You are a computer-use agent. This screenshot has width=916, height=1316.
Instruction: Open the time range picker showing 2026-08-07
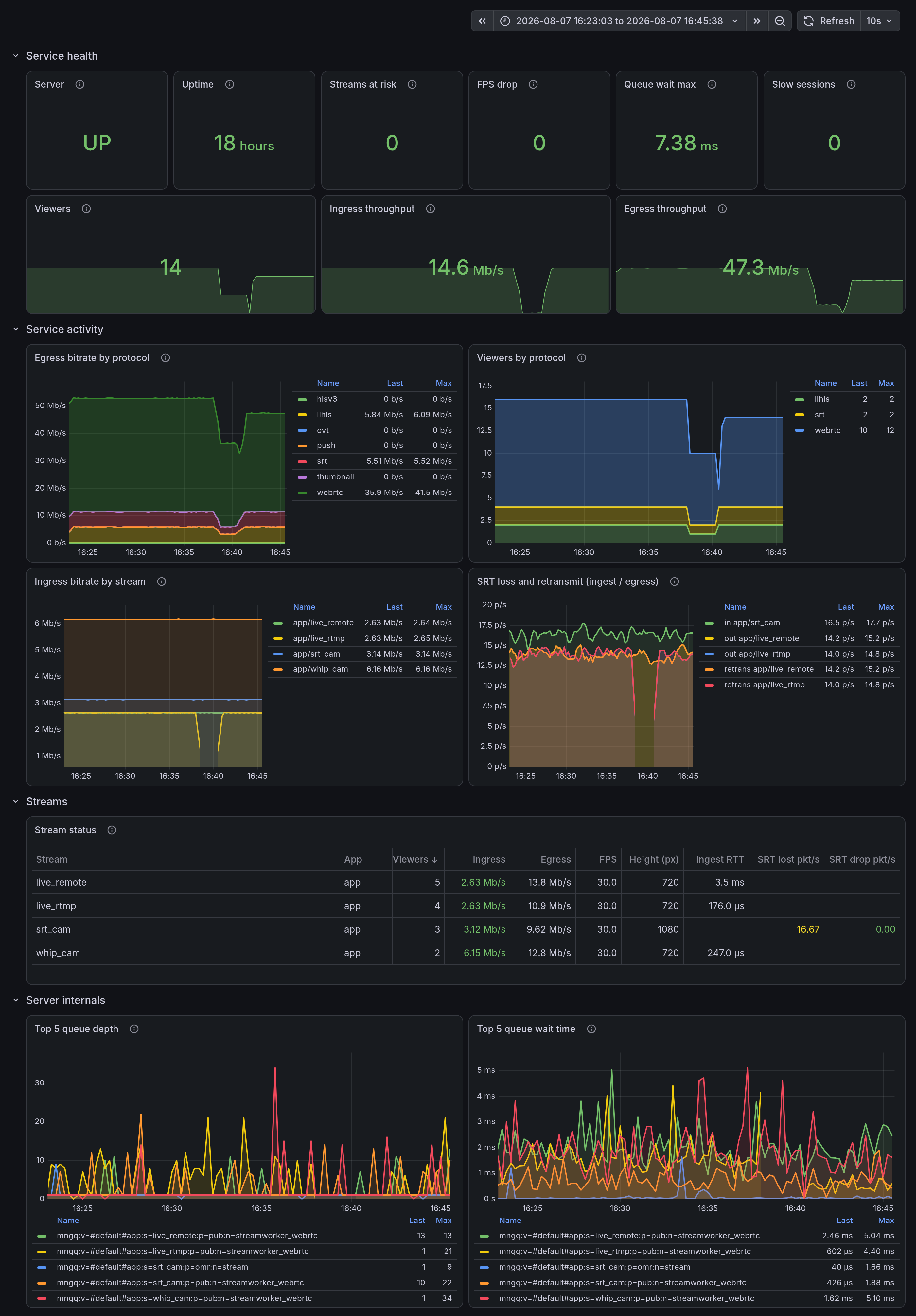(x=619, y=21)
